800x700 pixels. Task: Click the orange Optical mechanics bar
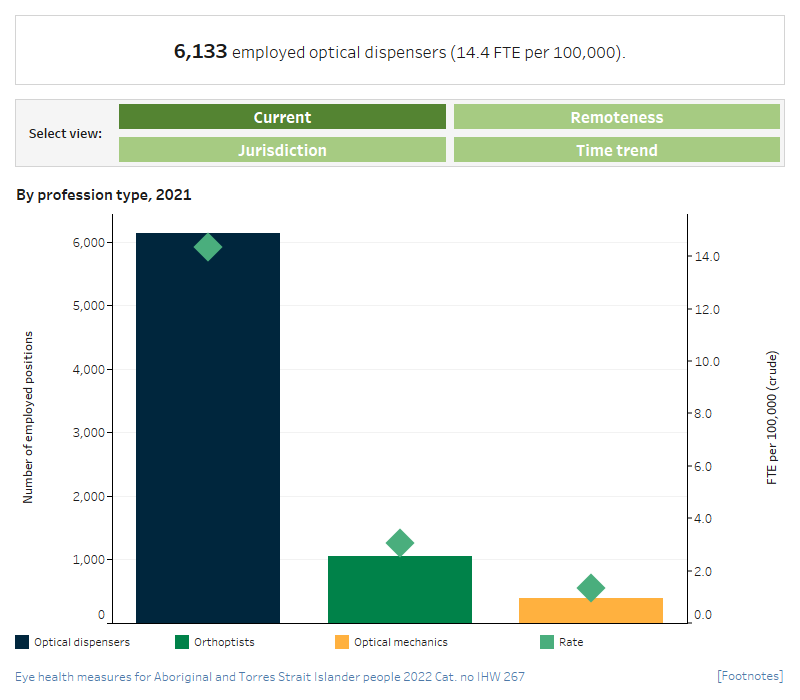pos(591,610)
